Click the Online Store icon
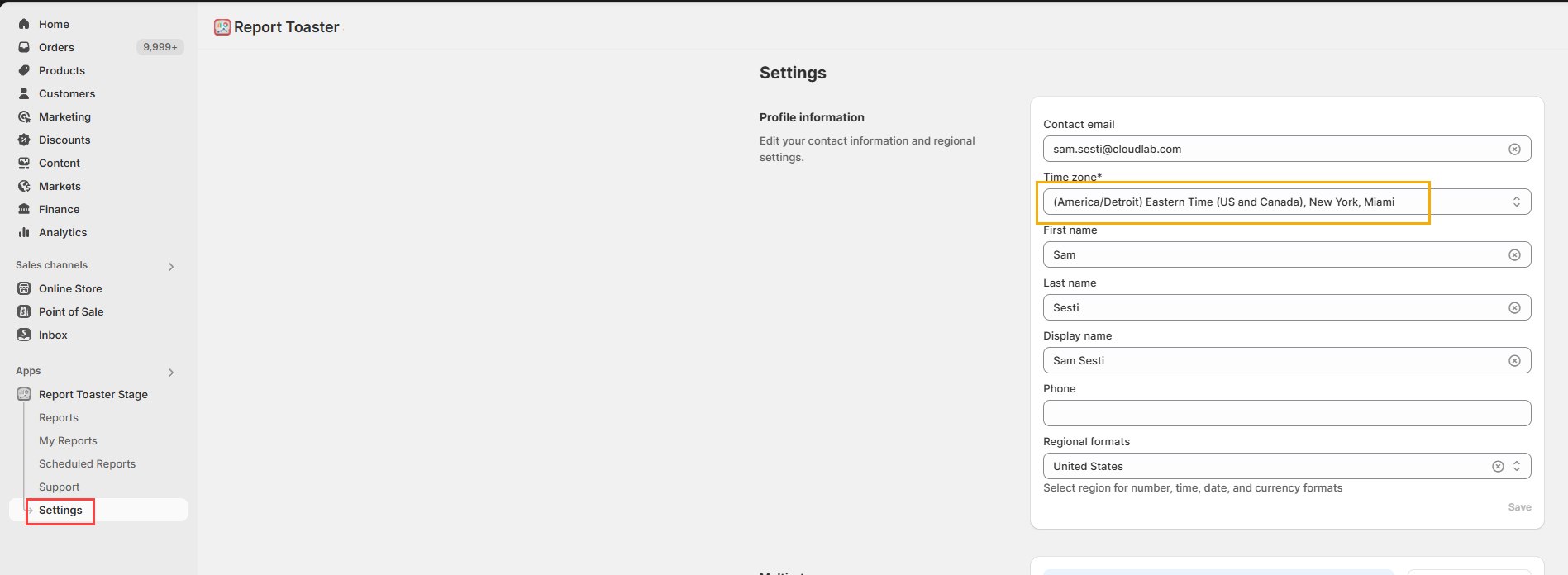The image size is (1568, 575). [x=24, y=288]
